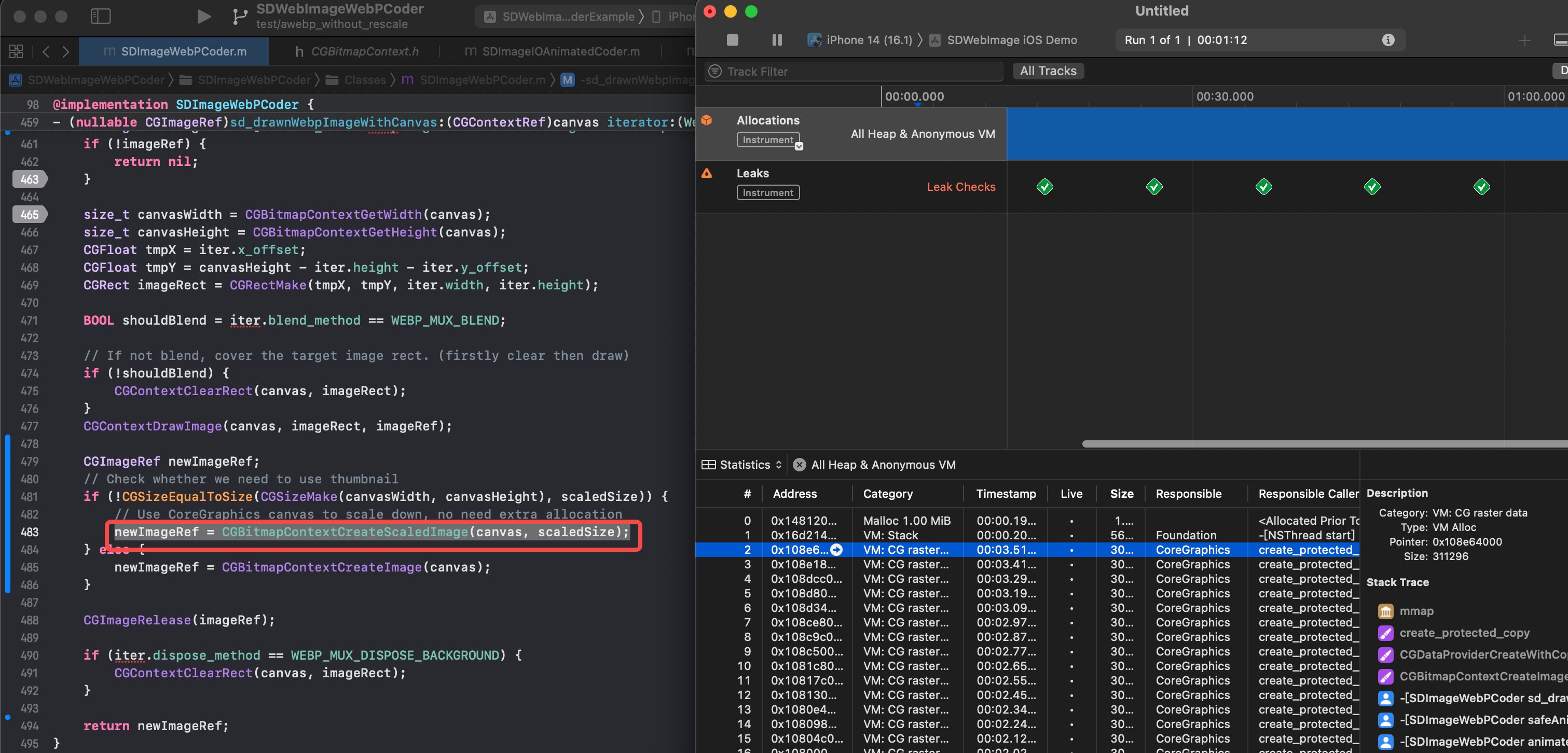
Task: Sort table by Size column
Action: [1121, 494]
